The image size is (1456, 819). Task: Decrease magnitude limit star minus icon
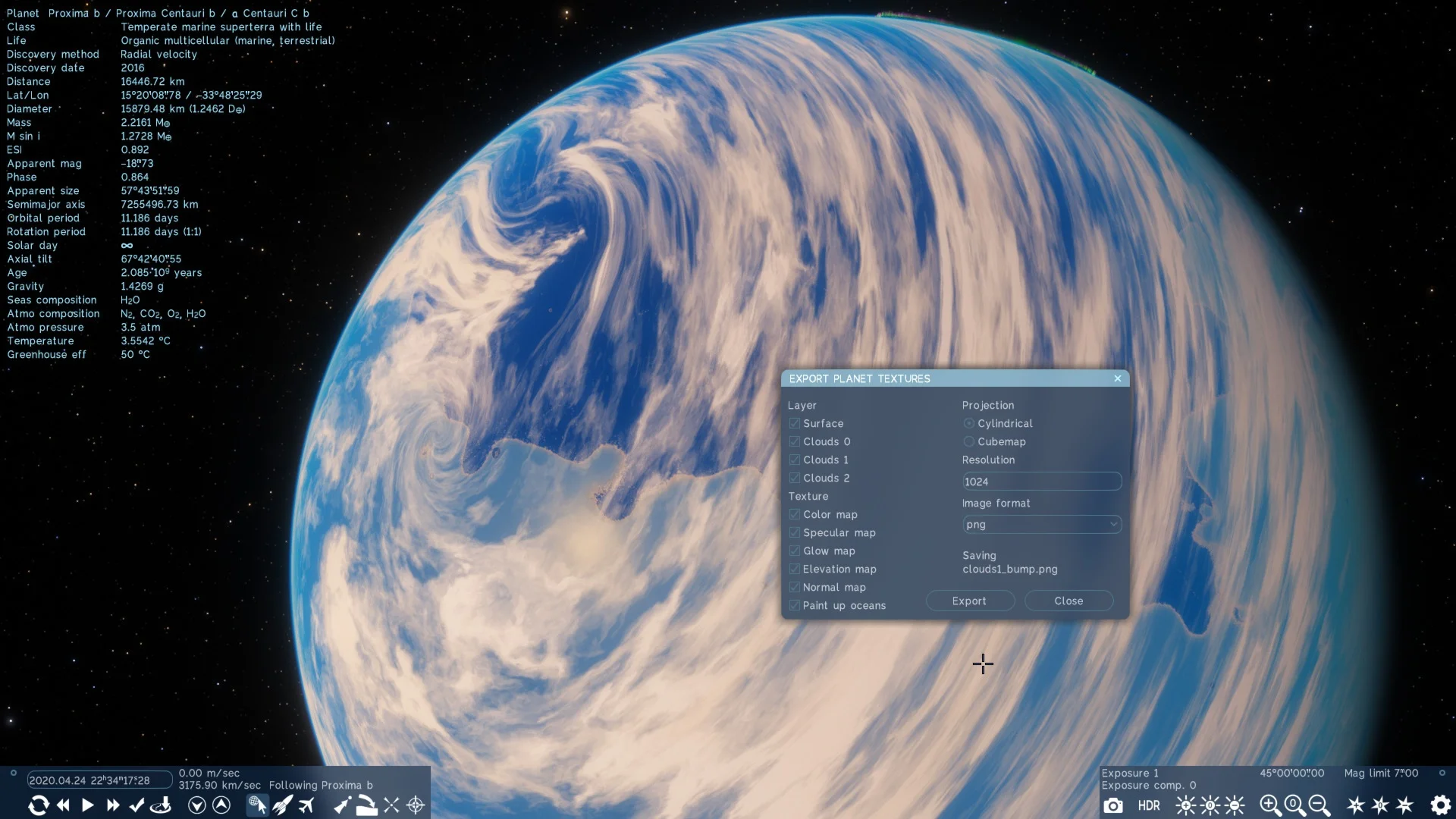coord(1404,805)
